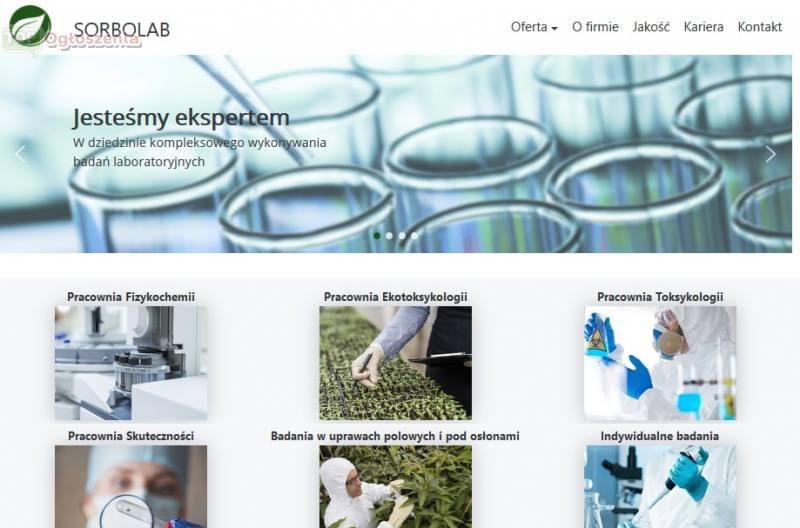
Task: Click the Jesteśmy ekspertem banner headline
Action: (x=181, y=118)
